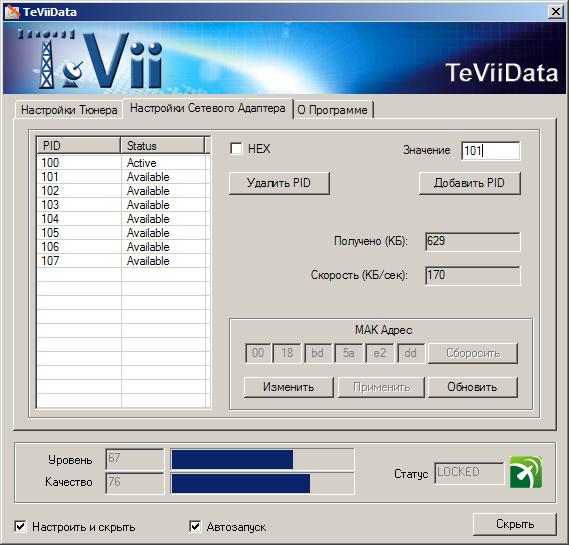Click the disabled Сбросить button
This screenshot has width=569, height=545.
(x=472, y=353)
